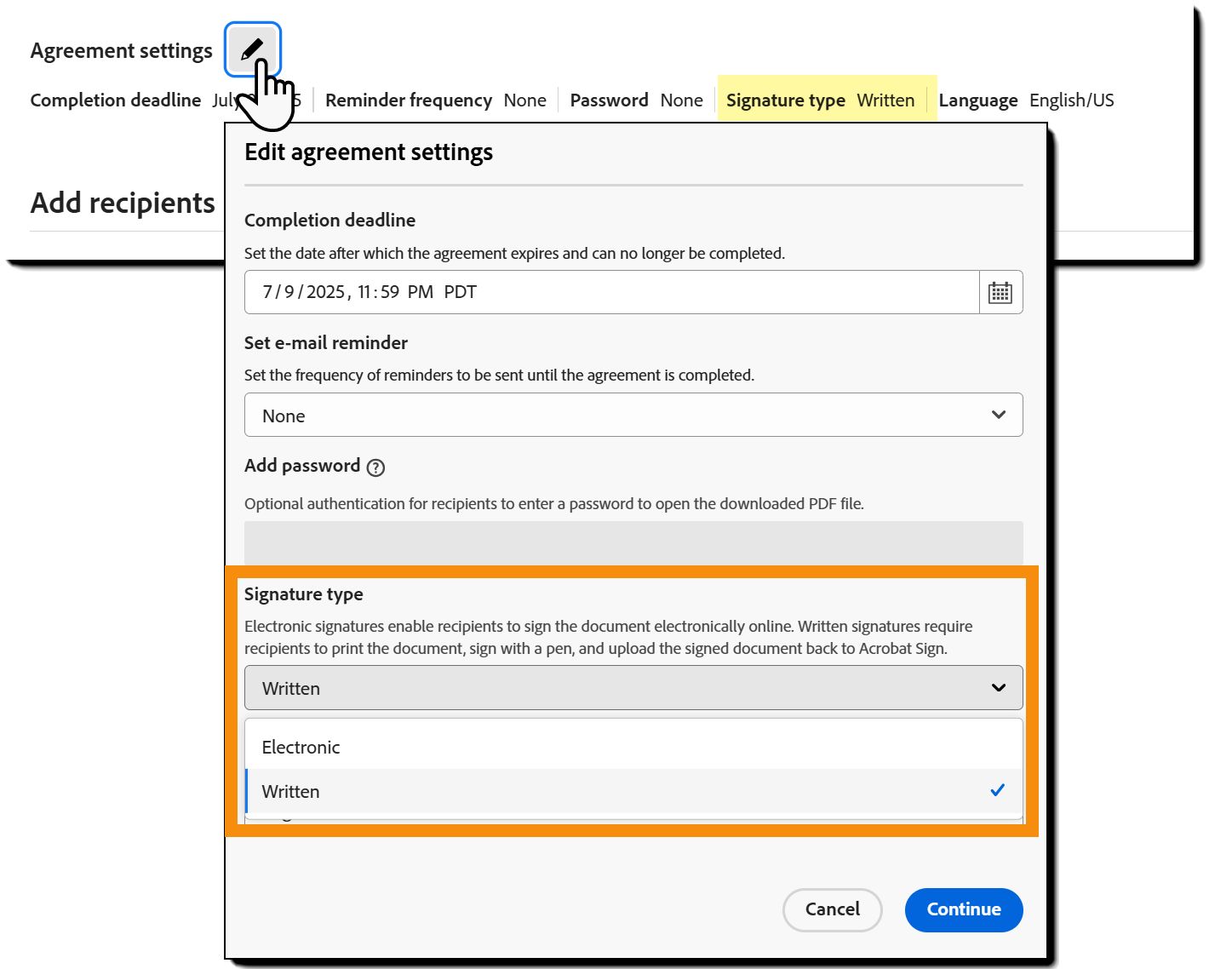Viewport: 1232px width, 969px height.
Task: Click the Reminder frequency None summary item
Action: pyautogui.click(x=436, y=100)
